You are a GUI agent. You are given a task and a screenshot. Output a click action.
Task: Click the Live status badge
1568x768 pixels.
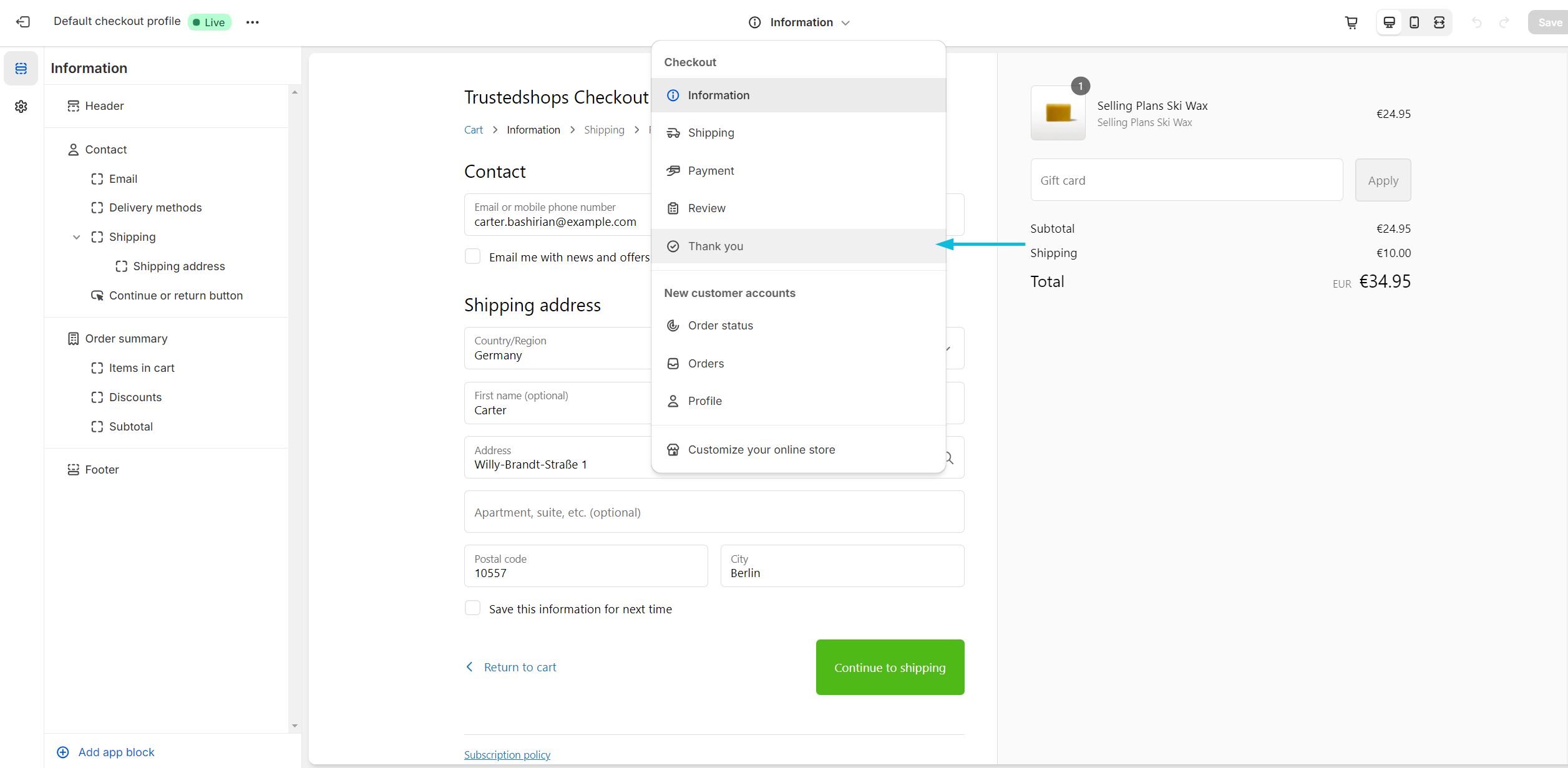click(x=209, y=22)
